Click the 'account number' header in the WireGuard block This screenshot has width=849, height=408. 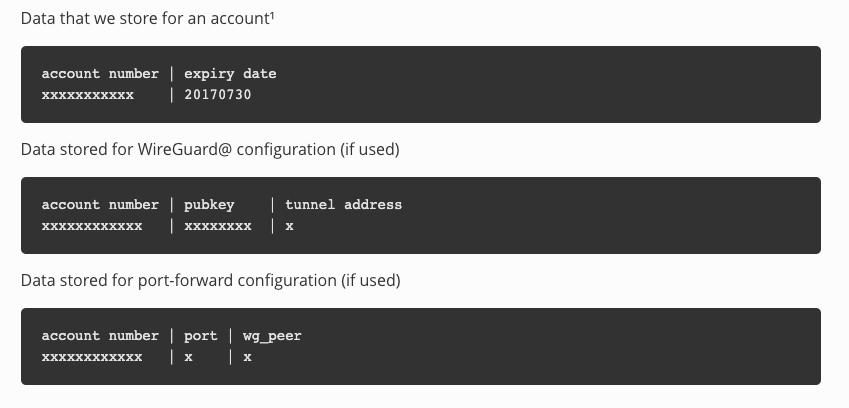100,205
